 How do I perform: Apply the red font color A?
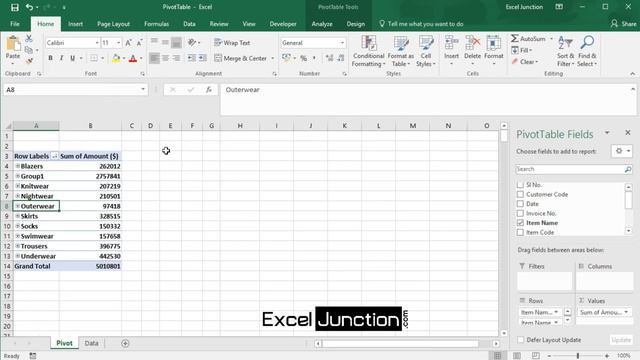(133, 58)
